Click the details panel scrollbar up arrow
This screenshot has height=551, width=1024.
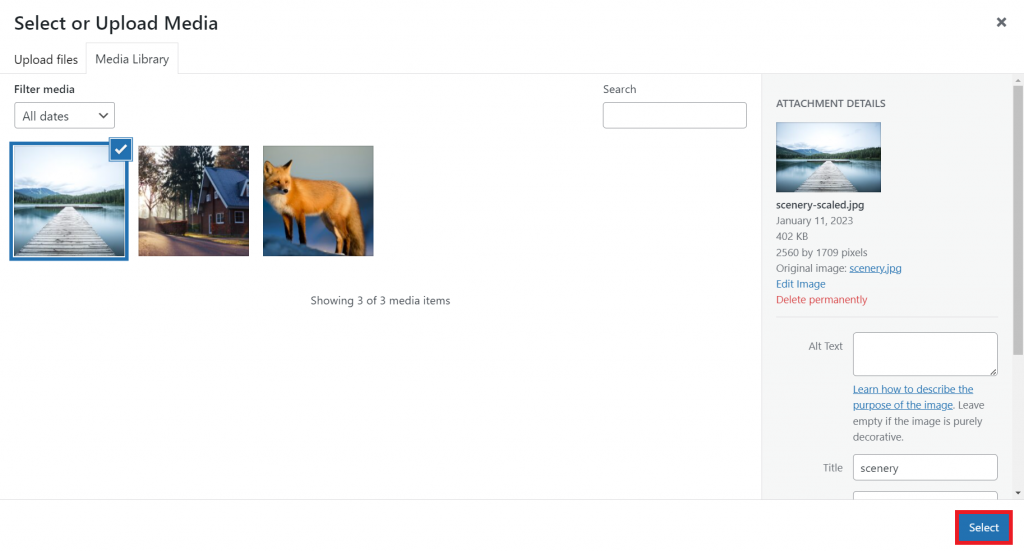coord(1018,80)
